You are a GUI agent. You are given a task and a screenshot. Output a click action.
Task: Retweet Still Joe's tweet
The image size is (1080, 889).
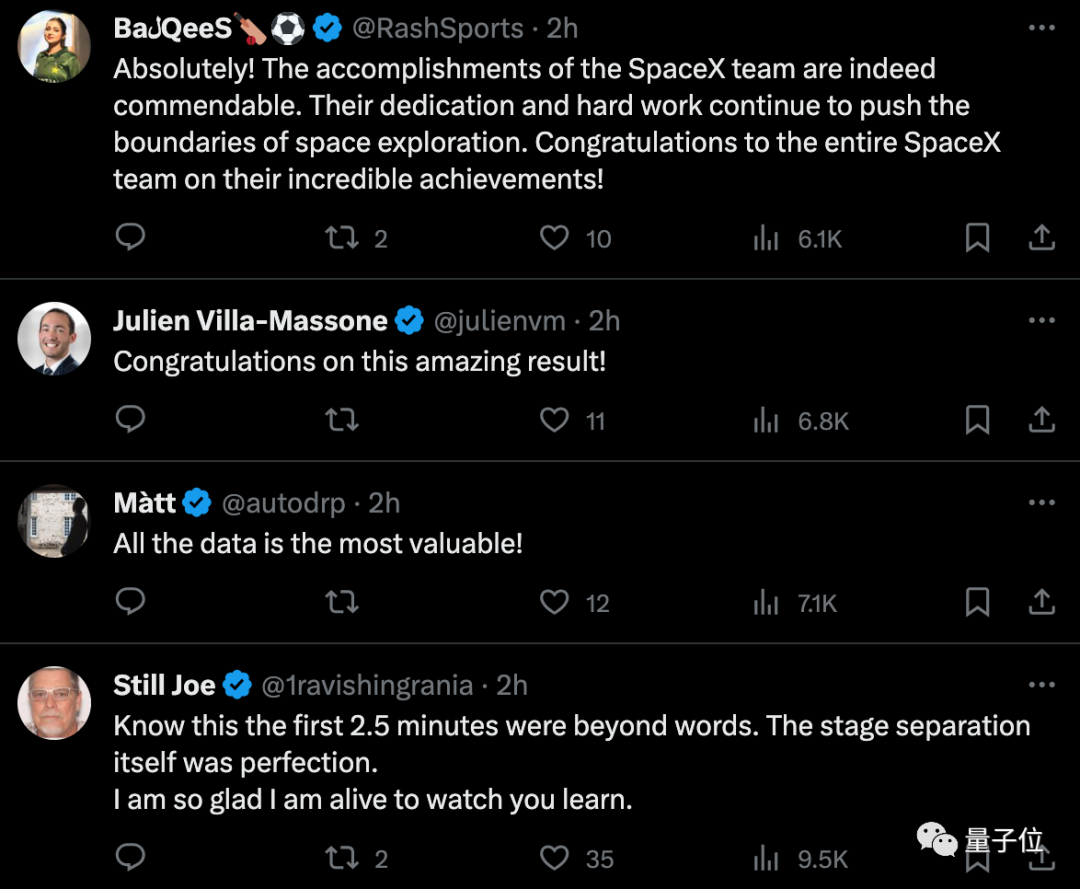(342, 858)
